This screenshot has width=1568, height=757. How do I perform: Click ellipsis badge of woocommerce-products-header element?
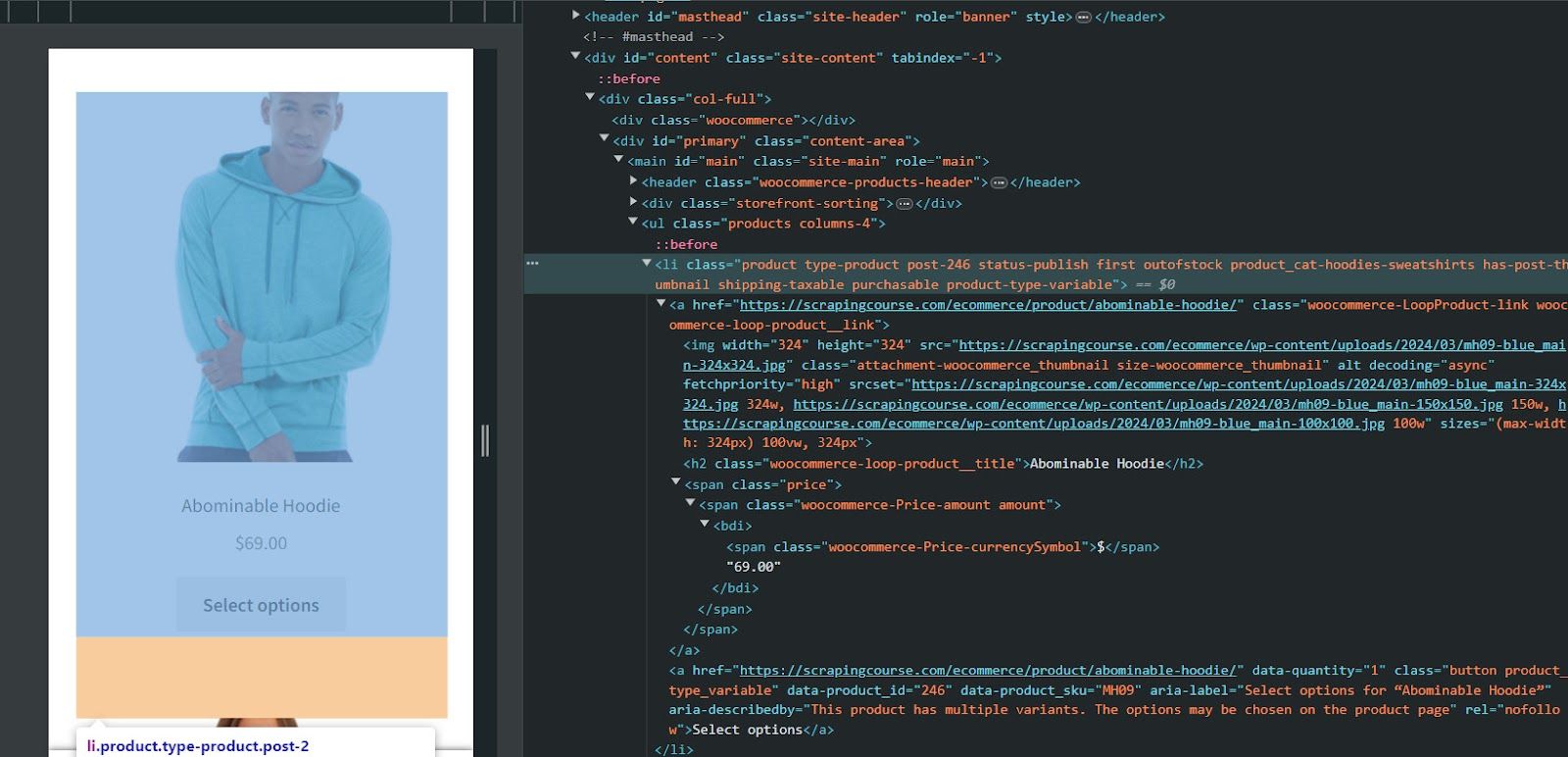pos(999,182)
